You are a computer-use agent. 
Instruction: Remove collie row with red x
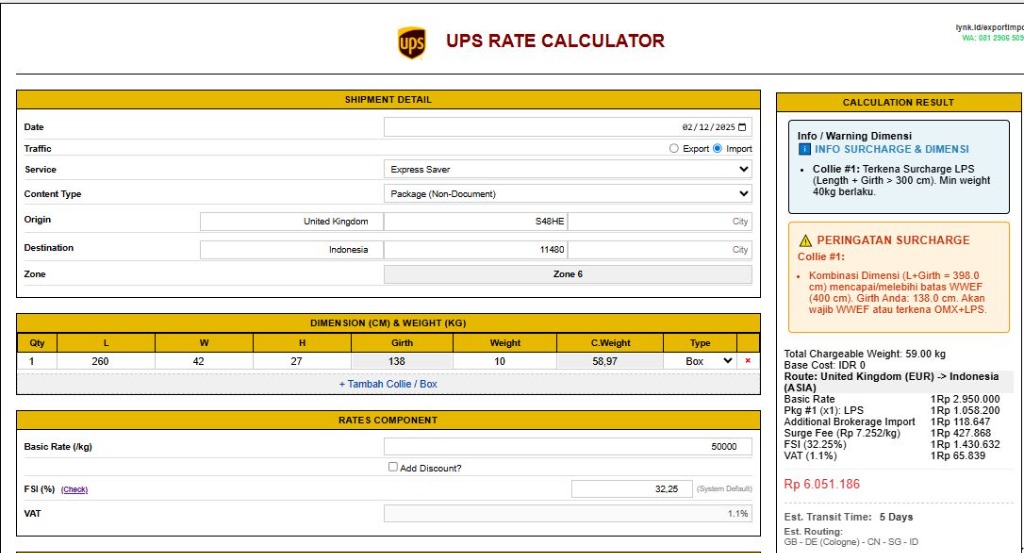(x=747, y=361)
